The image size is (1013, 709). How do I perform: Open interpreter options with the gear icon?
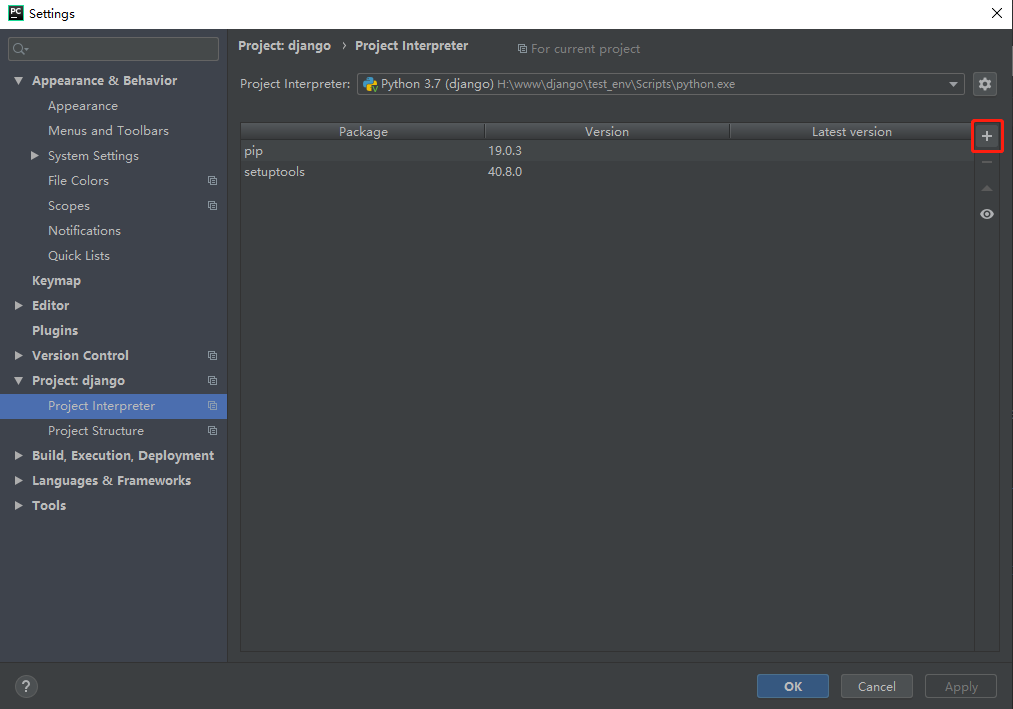[x=985, y=84]
